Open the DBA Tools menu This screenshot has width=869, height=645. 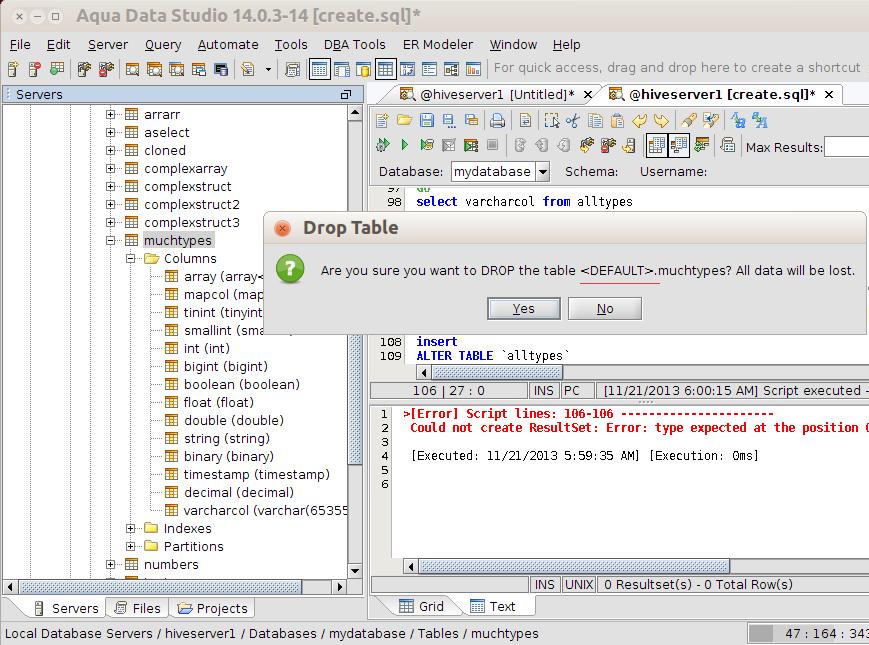[354, 44]
